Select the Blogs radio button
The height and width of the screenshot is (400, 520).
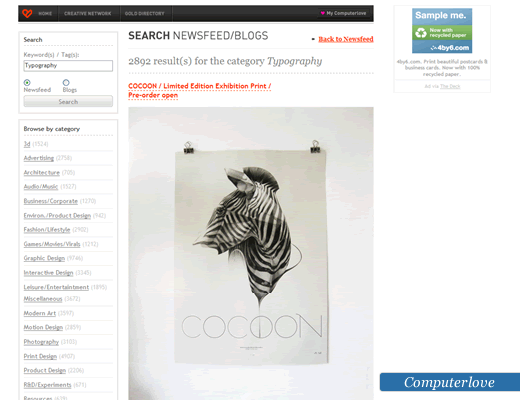[x=66, y=82]
